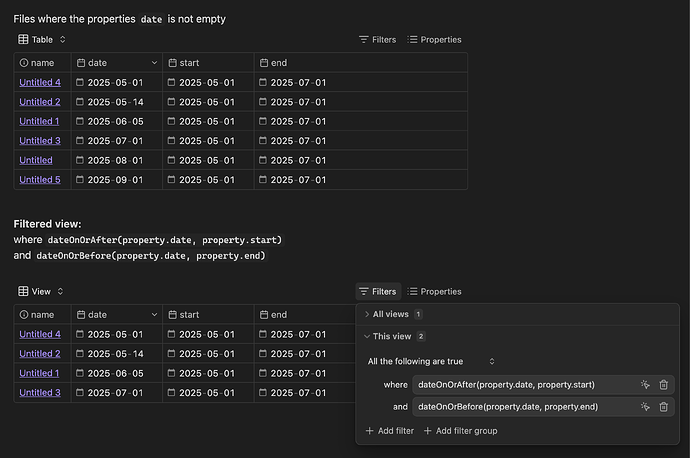Click the start column header in lower table

[x=208, y=315]
